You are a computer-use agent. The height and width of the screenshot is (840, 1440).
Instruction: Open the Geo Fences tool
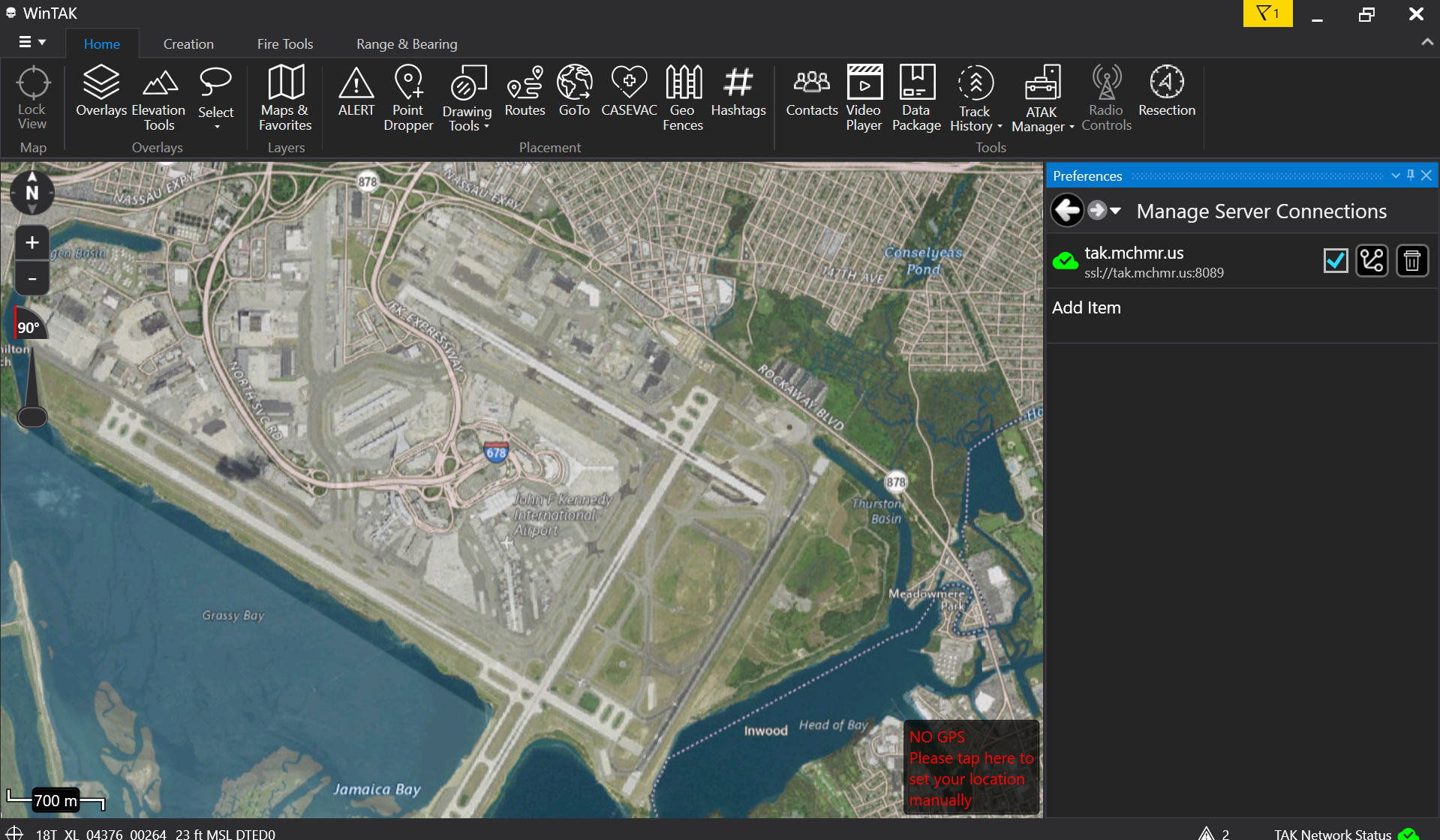(x=683, y=98)
